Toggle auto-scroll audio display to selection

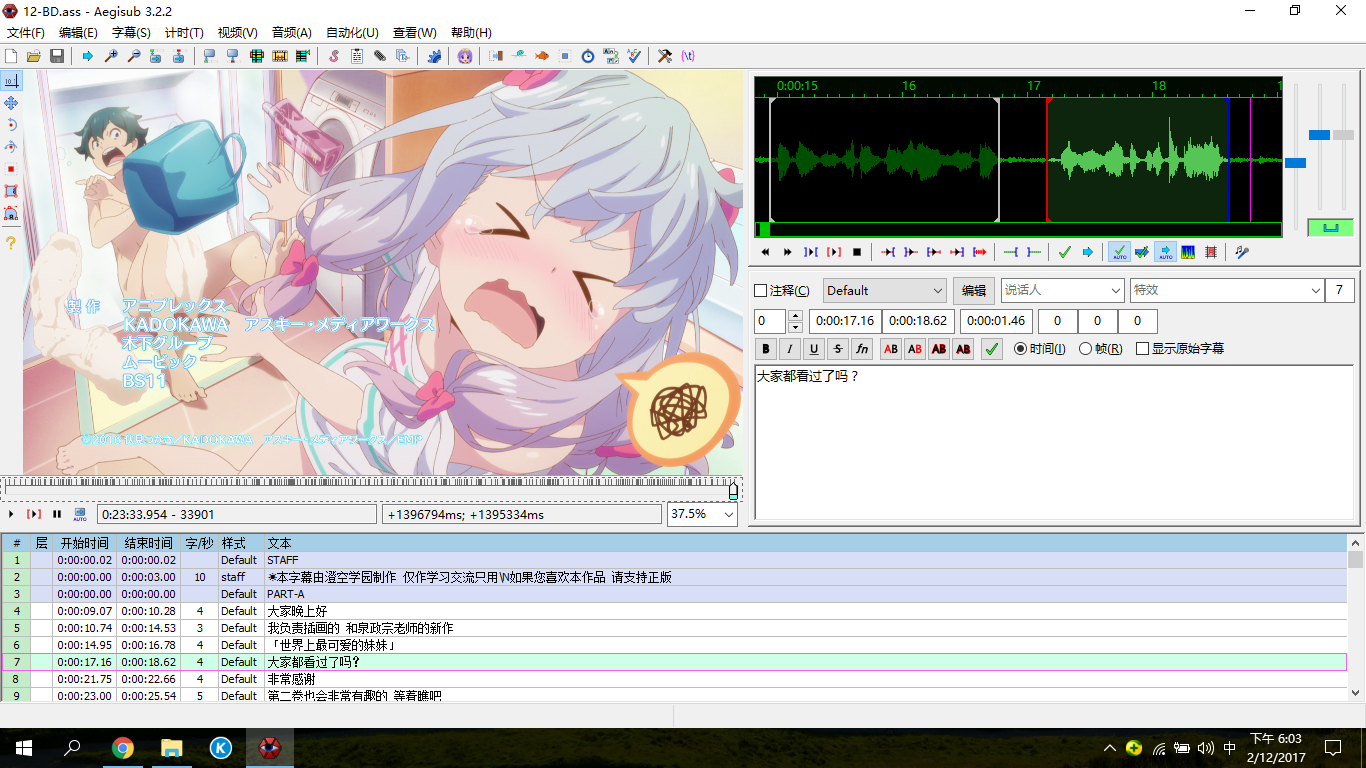tap(1165, 252)
